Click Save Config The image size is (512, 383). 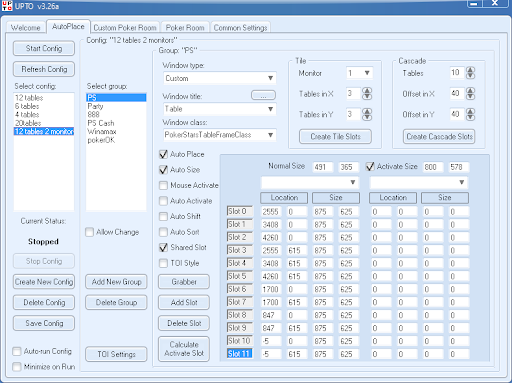[x=44, y=323]
